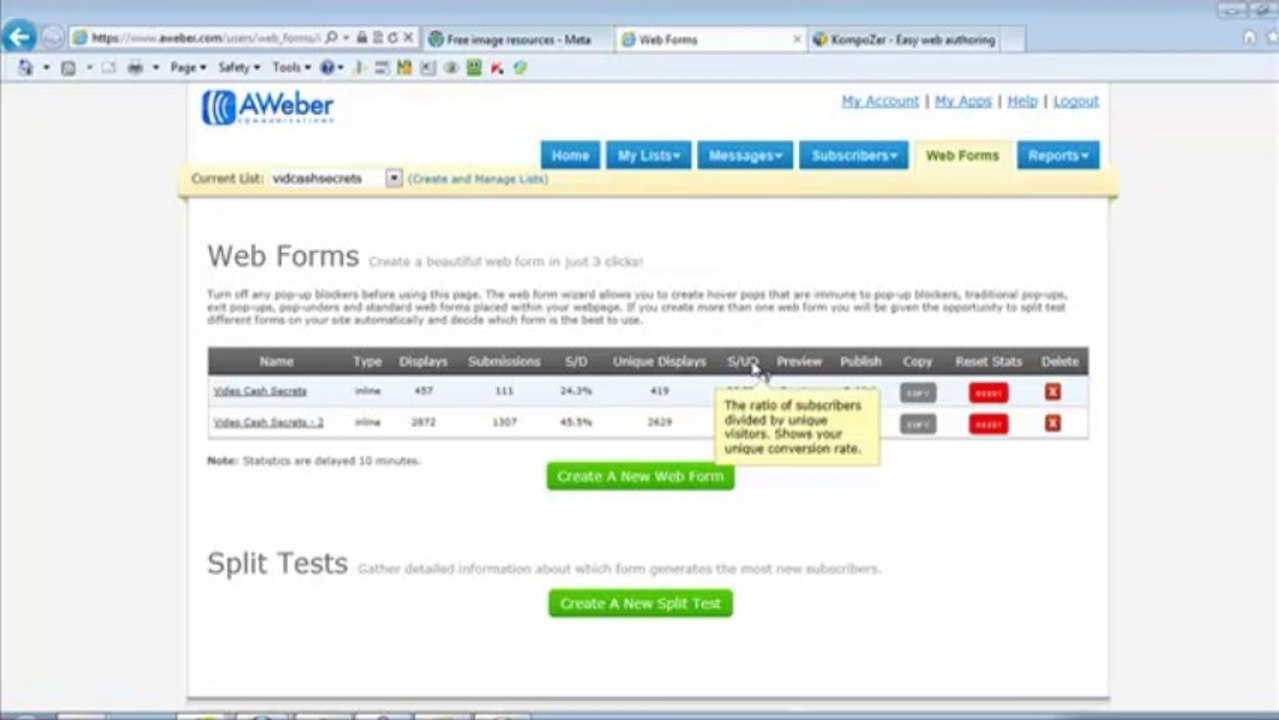Image resolution: width=1279 pixels, height=720 pixels.
Task: Close the Web Forms browser tab
Action: pos(797,39)
